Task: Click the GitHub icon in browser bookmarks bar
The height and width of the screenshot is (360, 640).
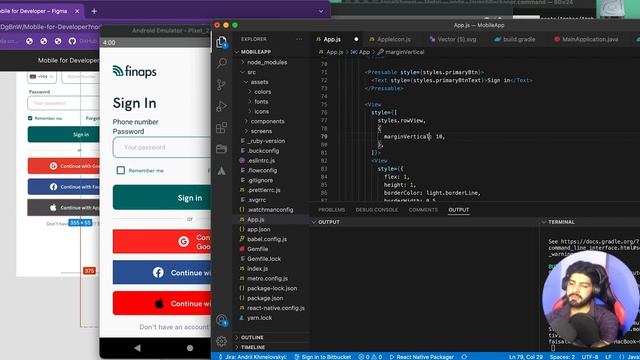Action: (x=72, y=41)
